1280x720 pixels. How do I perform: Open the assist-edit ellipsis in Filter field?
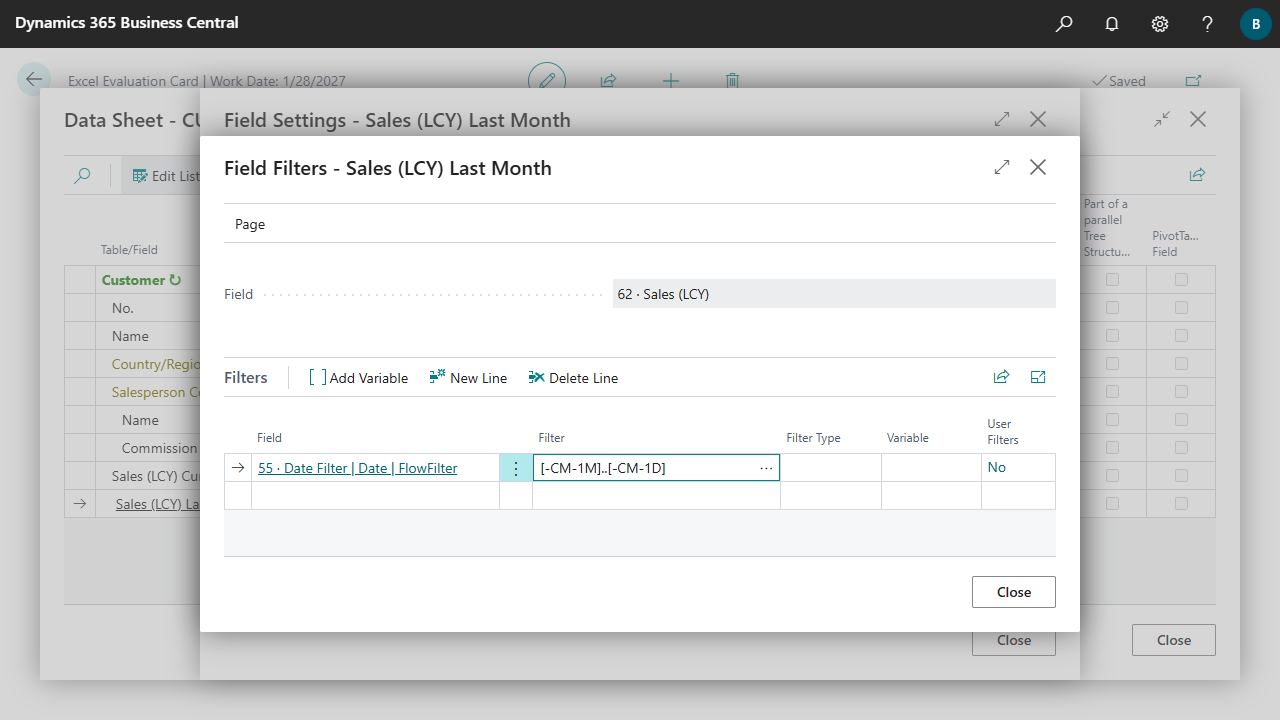[766, 468]
